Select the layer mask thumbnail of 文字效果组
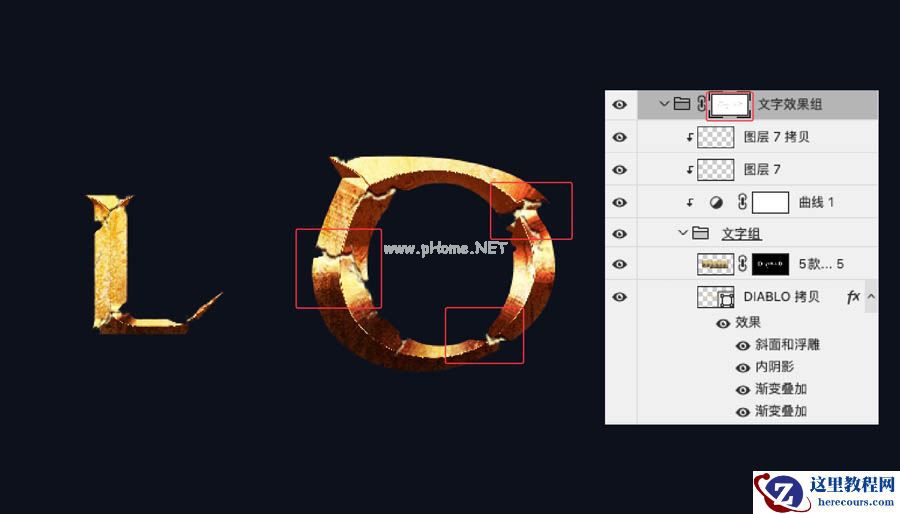 point(730,106)
